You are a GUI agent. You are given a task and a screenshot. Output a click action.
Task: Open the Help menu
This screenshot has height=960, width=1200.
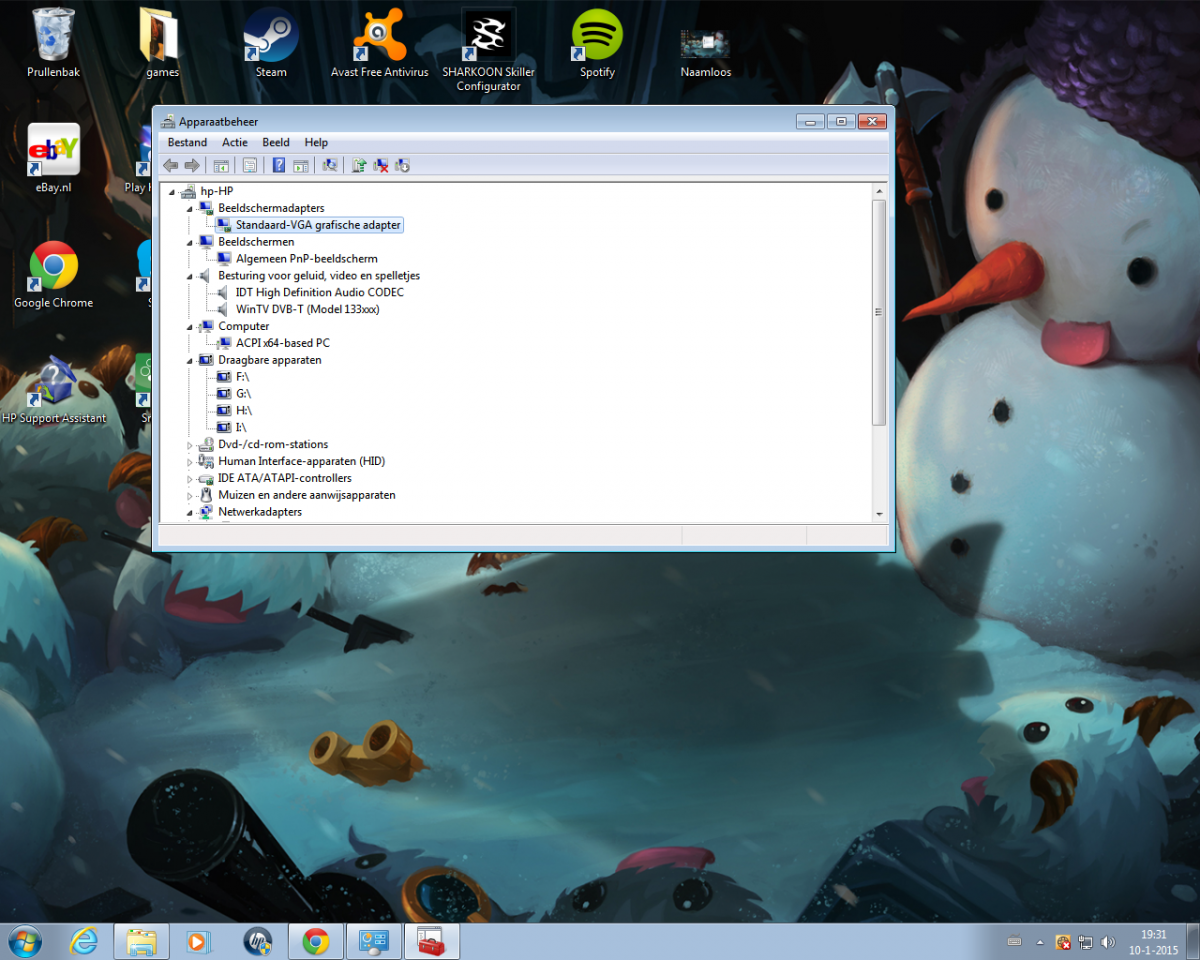[x=316, y=143]
